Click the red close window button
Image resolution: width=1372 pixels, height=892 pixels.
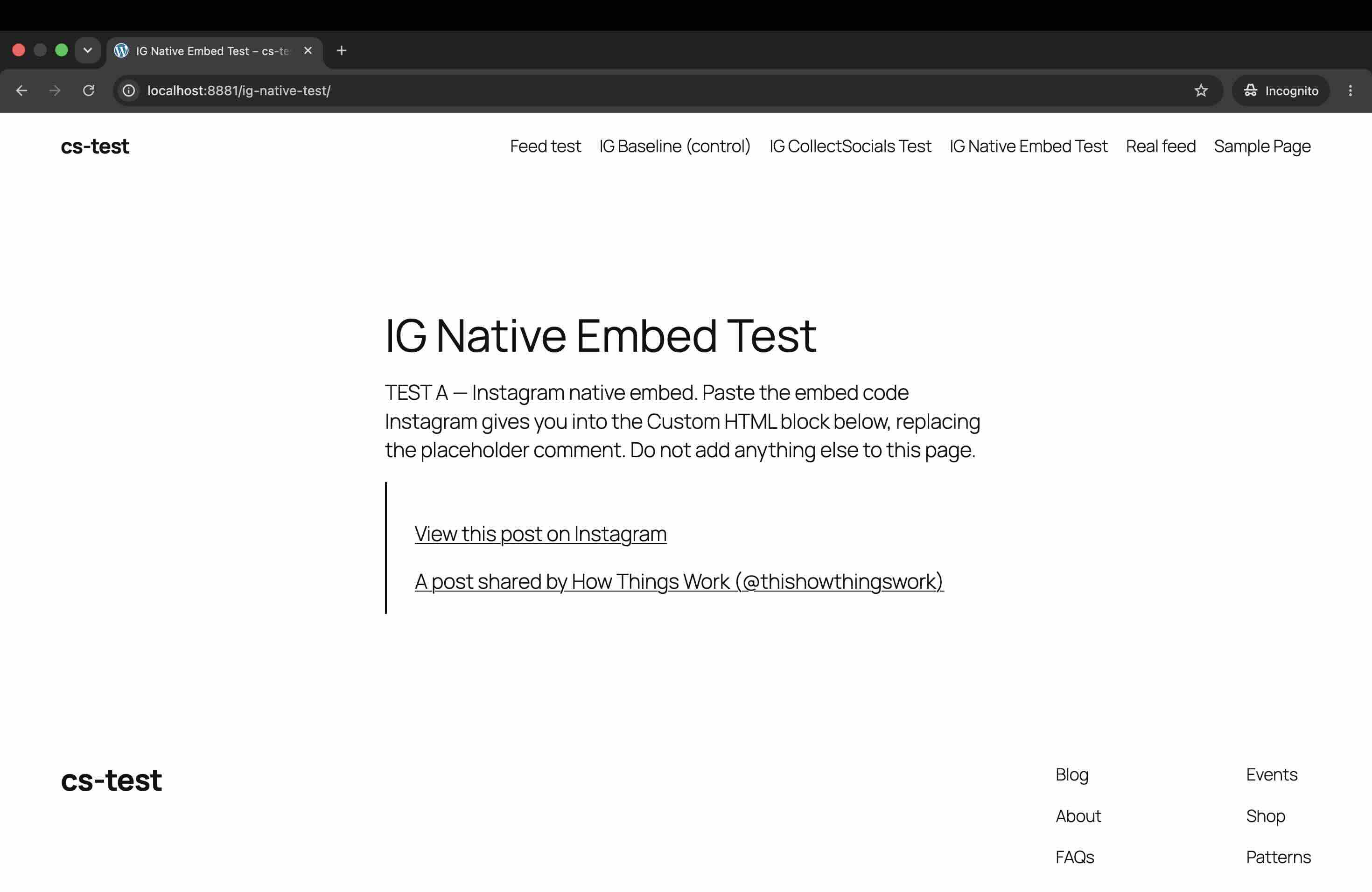coord(19,50)
